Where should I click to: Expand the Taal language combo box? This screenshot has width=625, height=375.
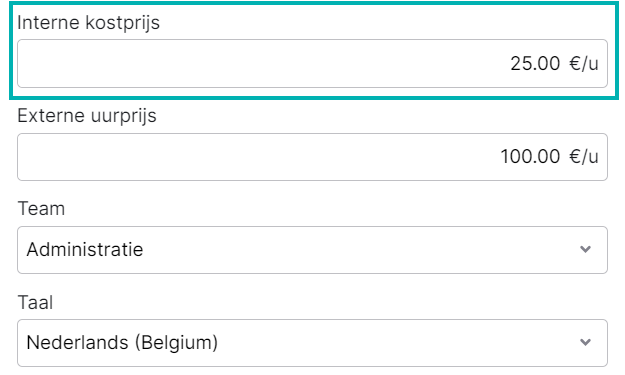click(x=312, y=343)
